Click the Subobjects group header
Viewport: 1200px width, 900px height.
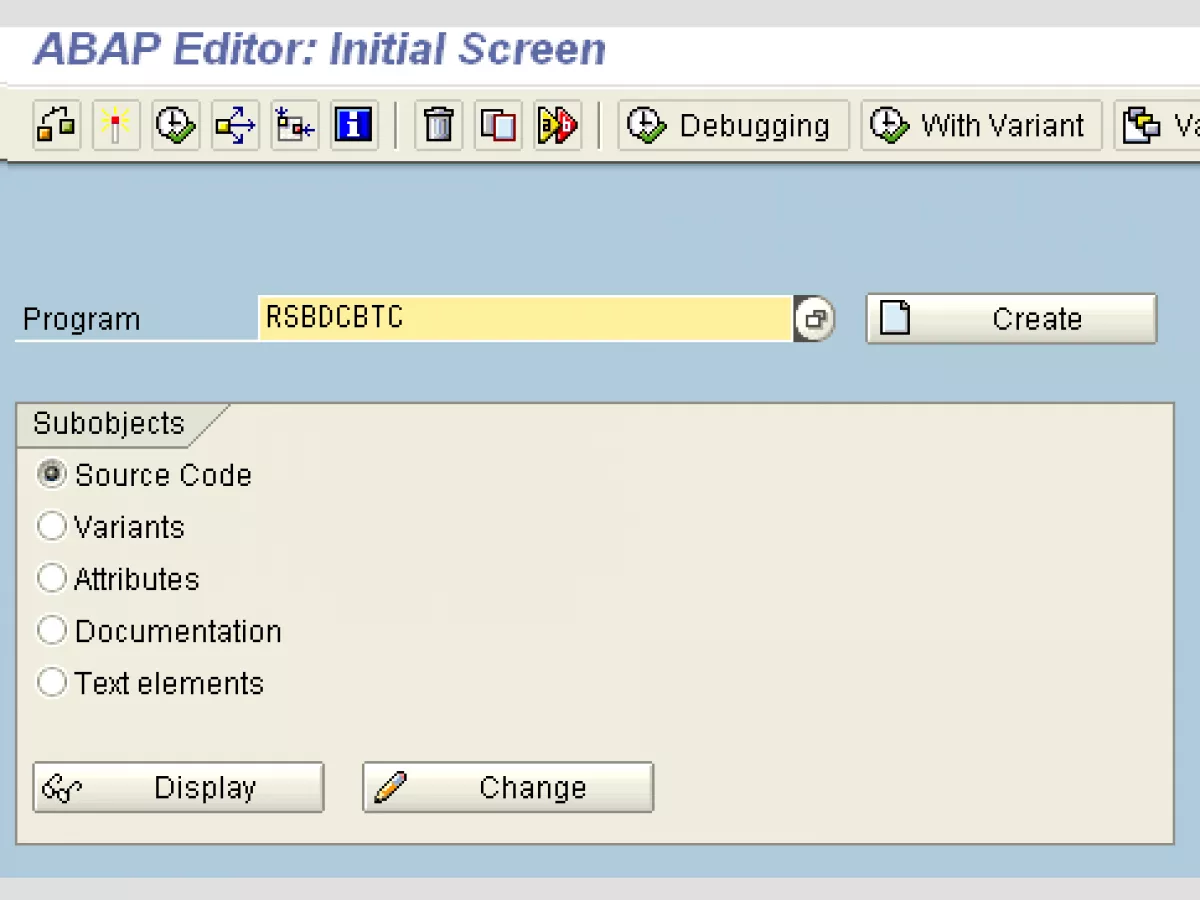tap(109, 423)
